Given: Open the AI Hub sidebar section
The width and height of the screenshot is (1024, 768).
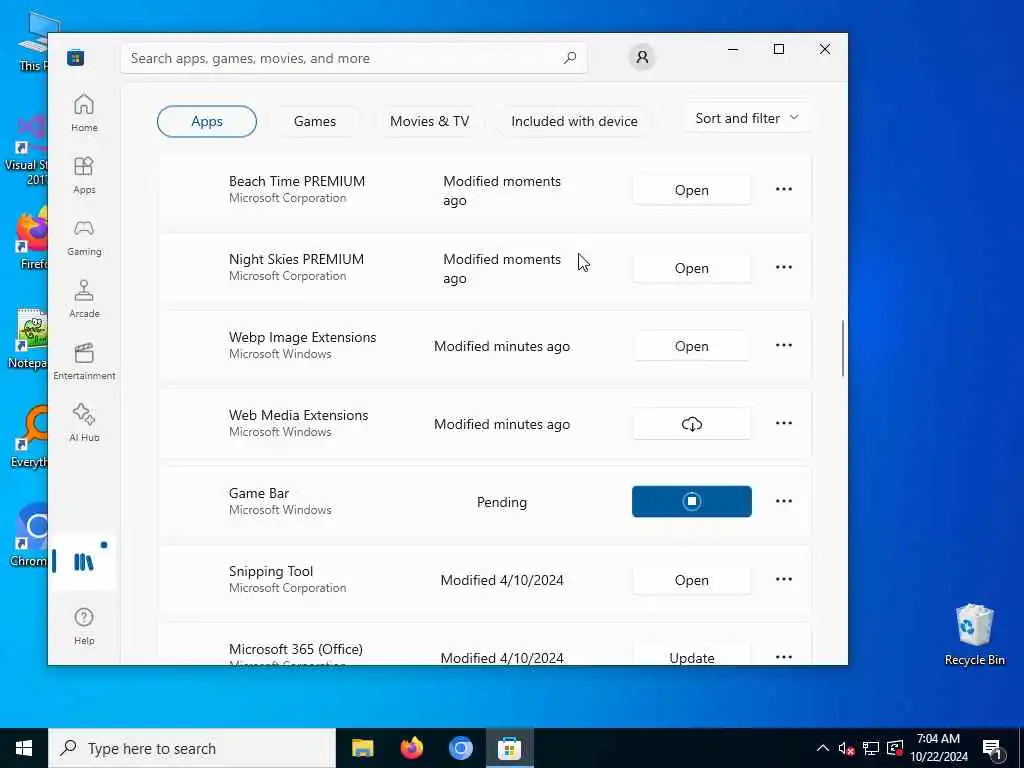Looking at the screenshot, I should point(84,423).
